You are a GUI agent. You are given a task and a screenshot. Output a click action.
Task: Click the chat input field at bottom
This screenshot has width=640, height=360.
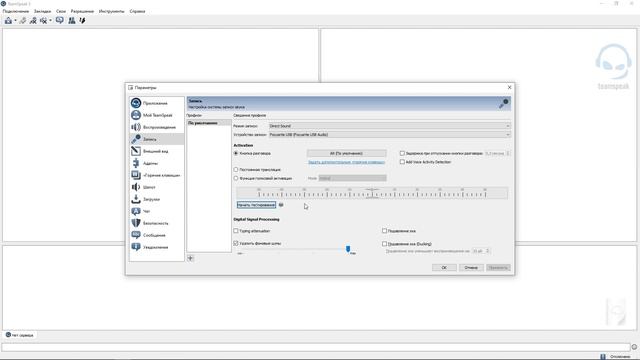[316, 347]
